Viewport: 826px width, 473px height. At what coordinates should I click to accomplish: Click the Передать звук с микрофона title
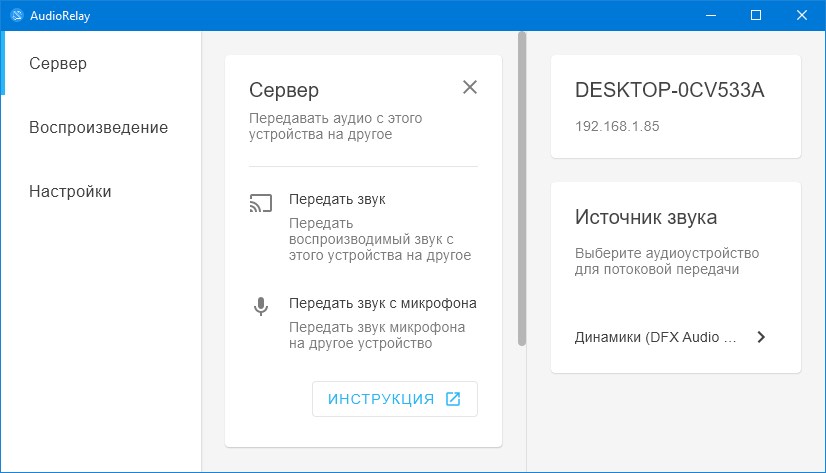pos(382,303)
